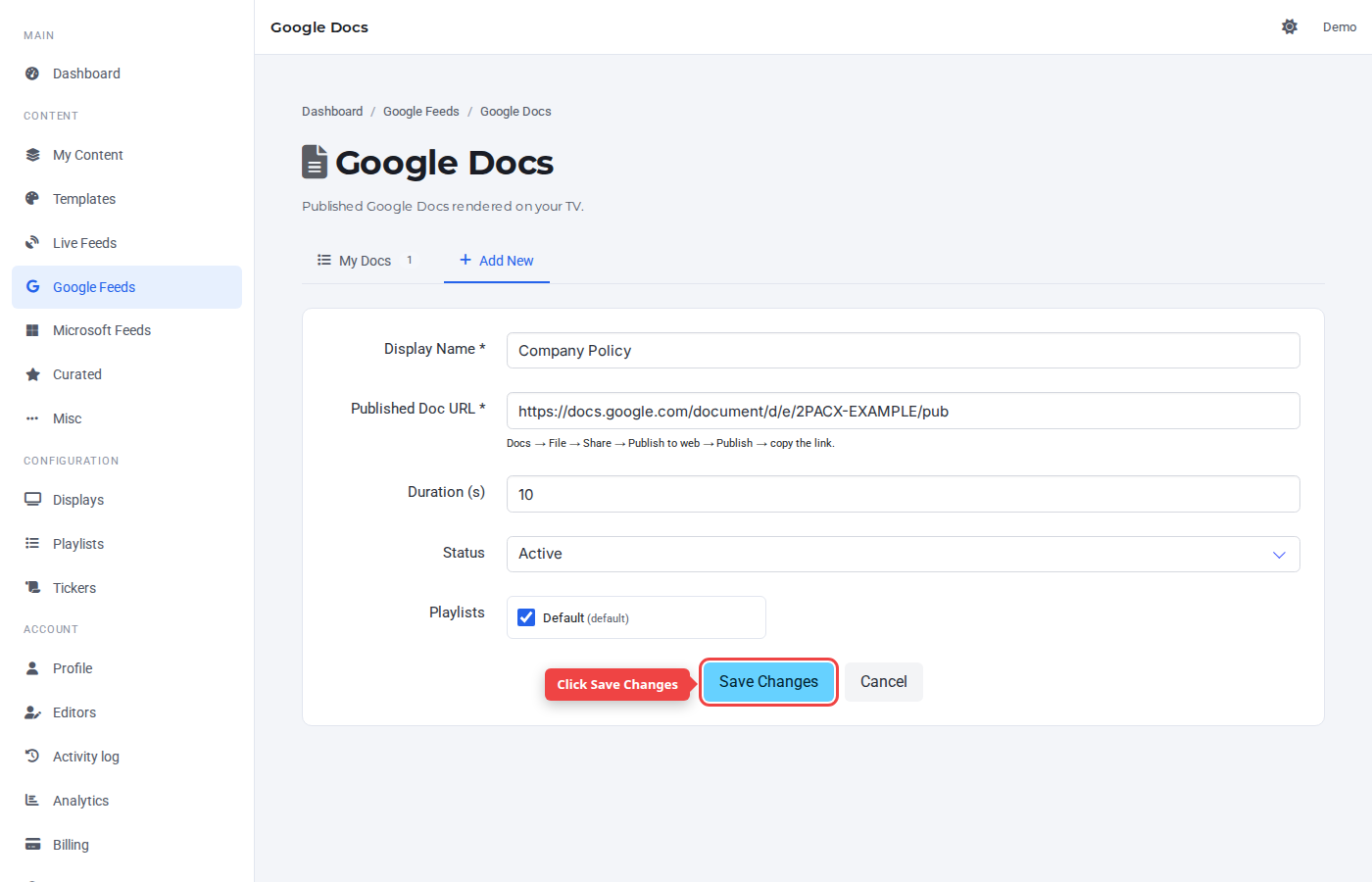The height and width of the screenshot is (882, 1372).
Task: Focus the Duration (s) input field
Action: click(x=903, y=494)
